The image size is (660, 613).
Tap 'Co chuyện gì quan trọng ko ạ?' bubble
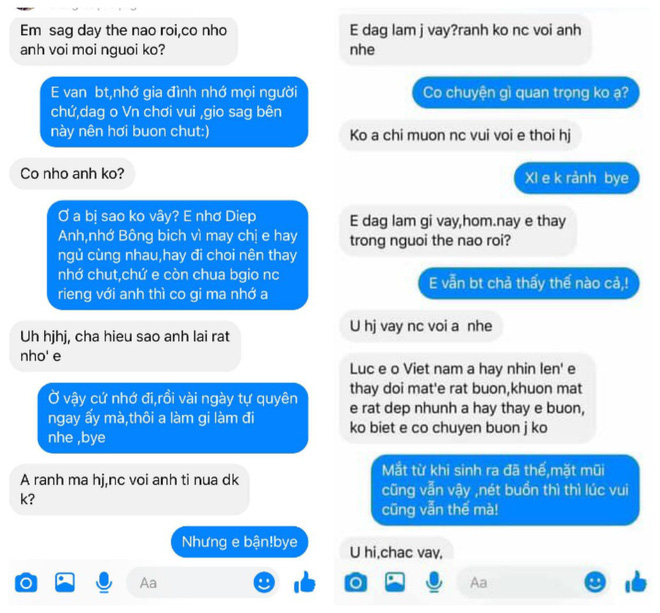[x=525, y=92]
